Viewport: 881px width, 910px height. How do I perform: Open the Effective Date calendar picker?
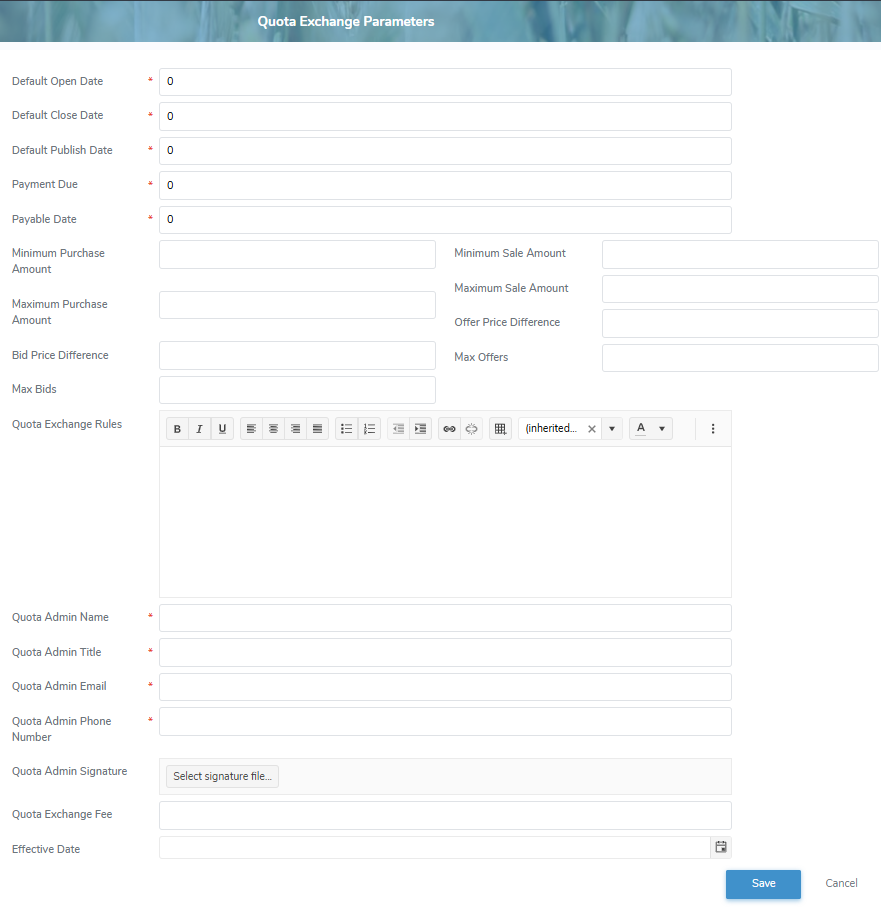point(720,846)
